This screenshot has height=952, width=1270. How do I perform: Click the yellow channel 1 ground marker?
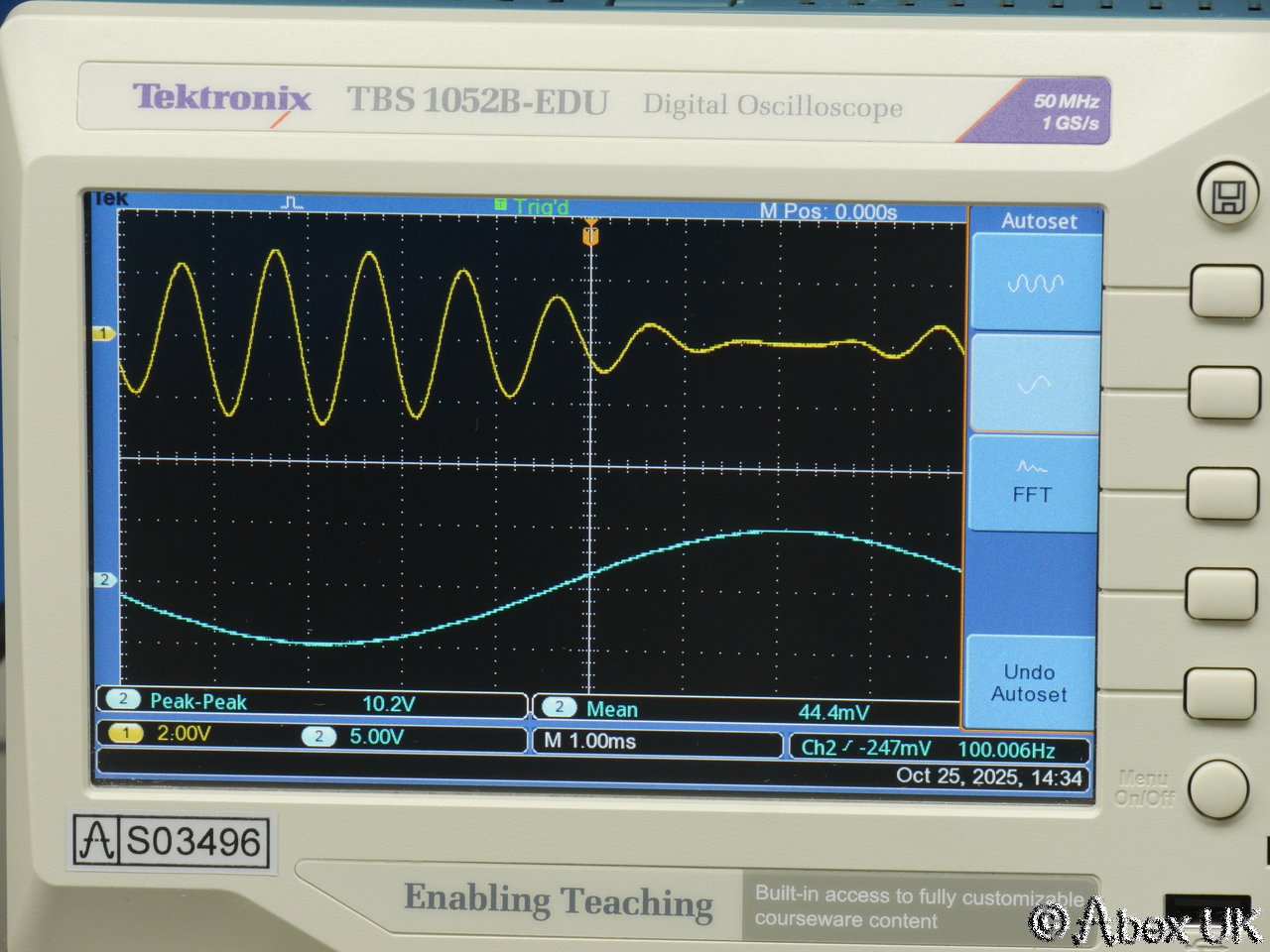(x=104, y=334)
